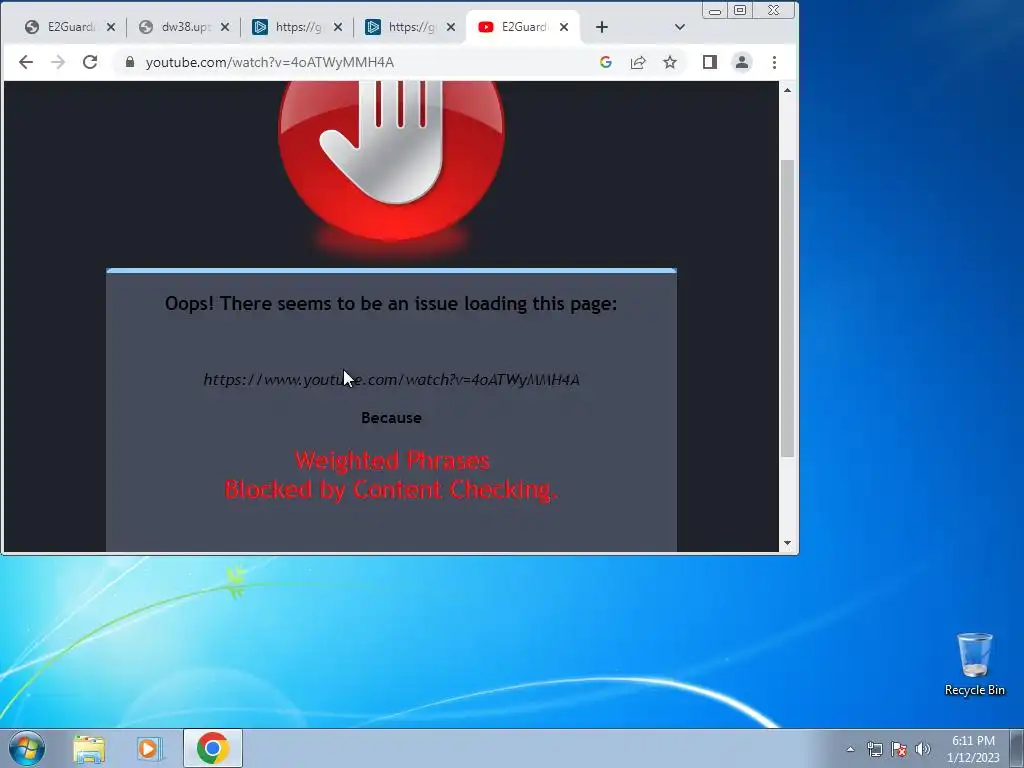Open the Windows Start menu

pos(27,748)
